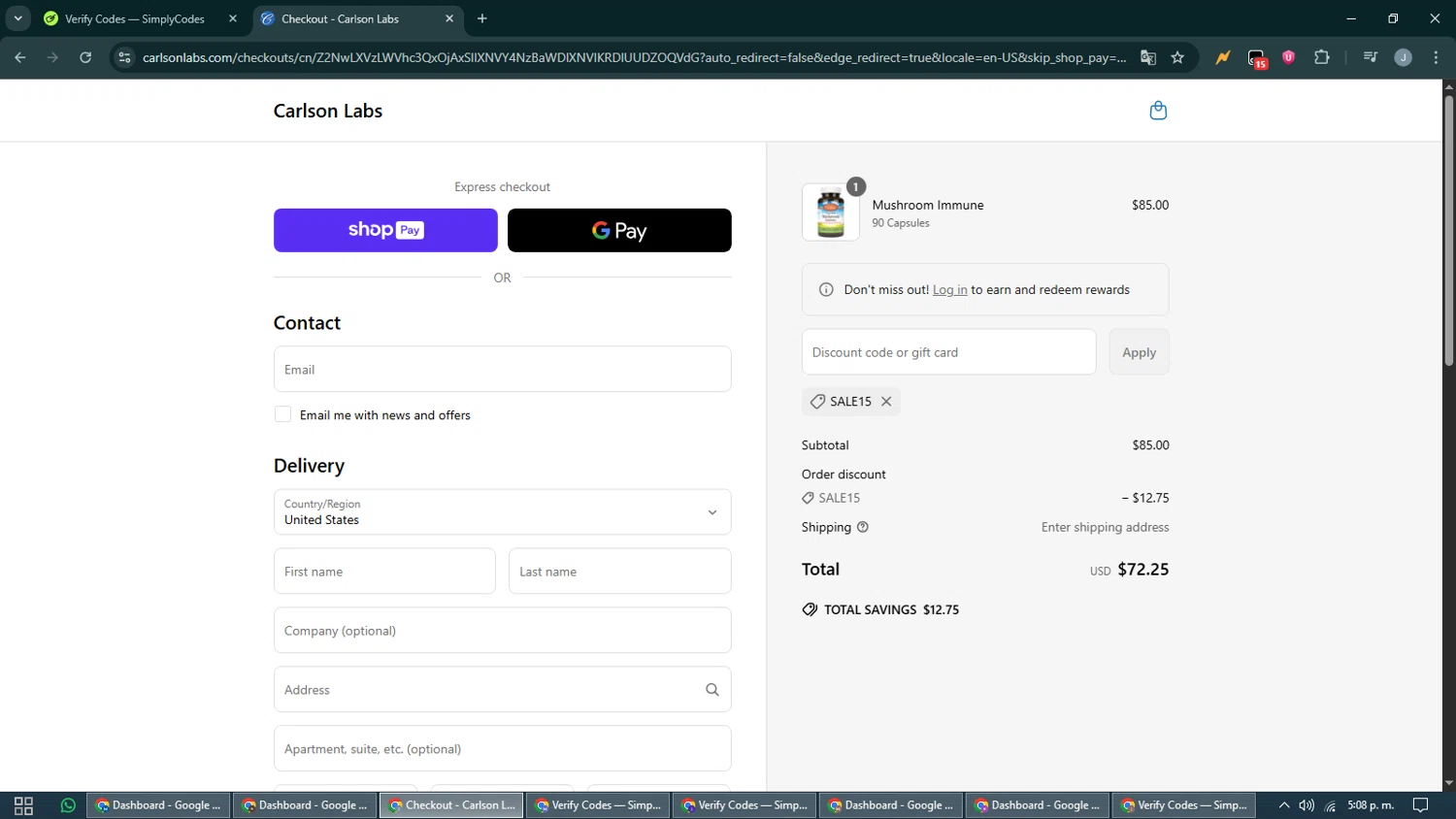Open the volume control in system tray
This screenshot has height=819, width=1456.
tap(1307, 805)
